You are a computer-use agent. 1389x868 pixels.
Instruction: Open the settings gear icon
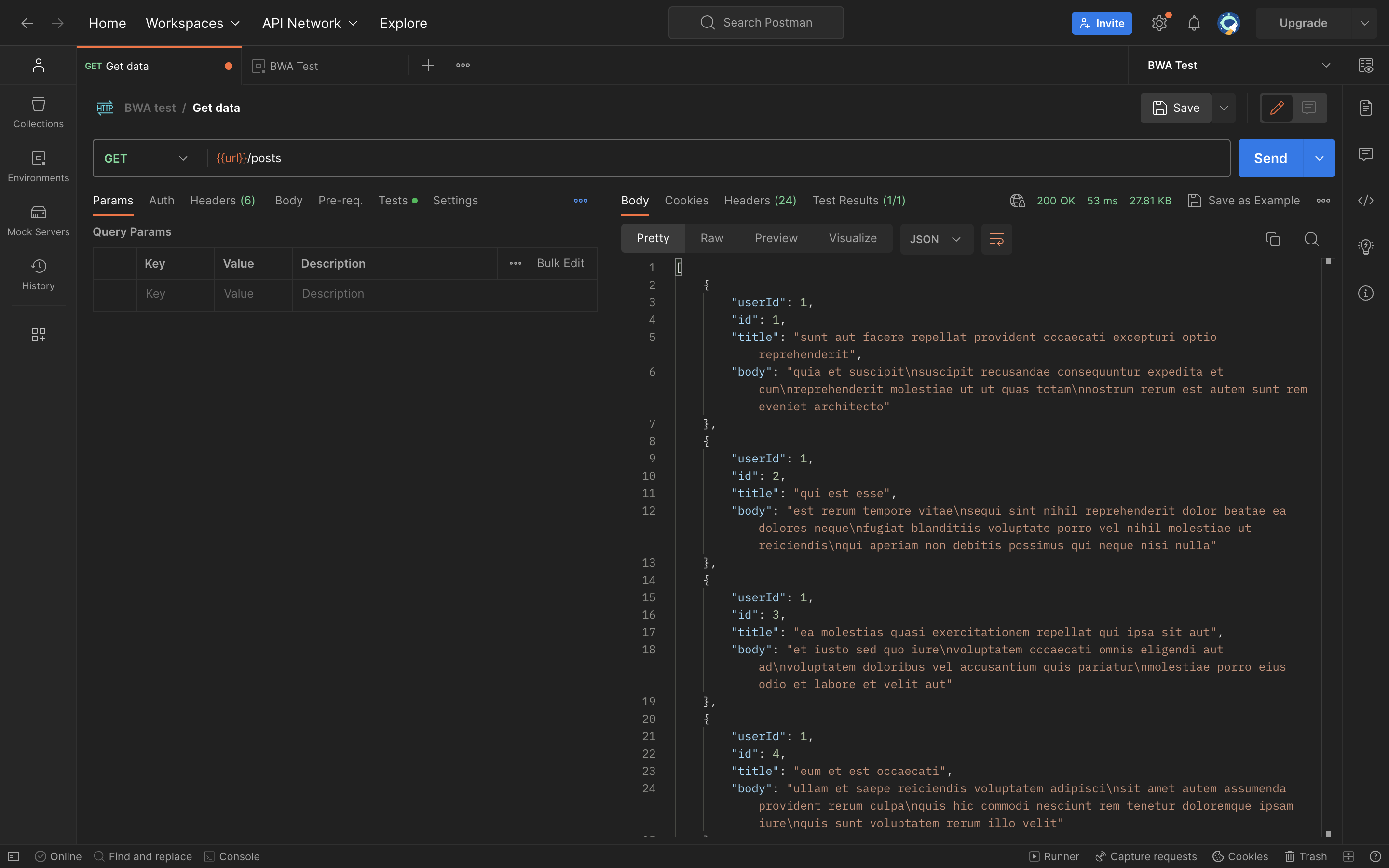point(1159,23)
